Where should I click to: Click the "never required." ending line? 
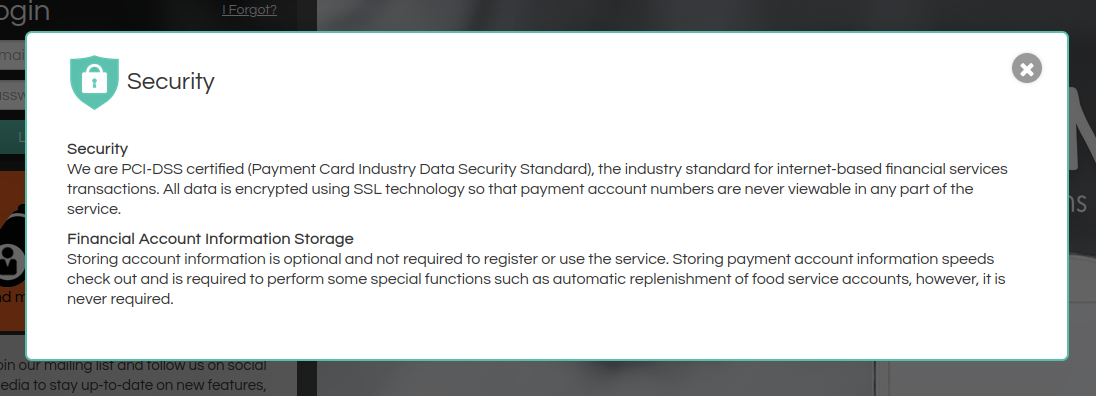120,300
